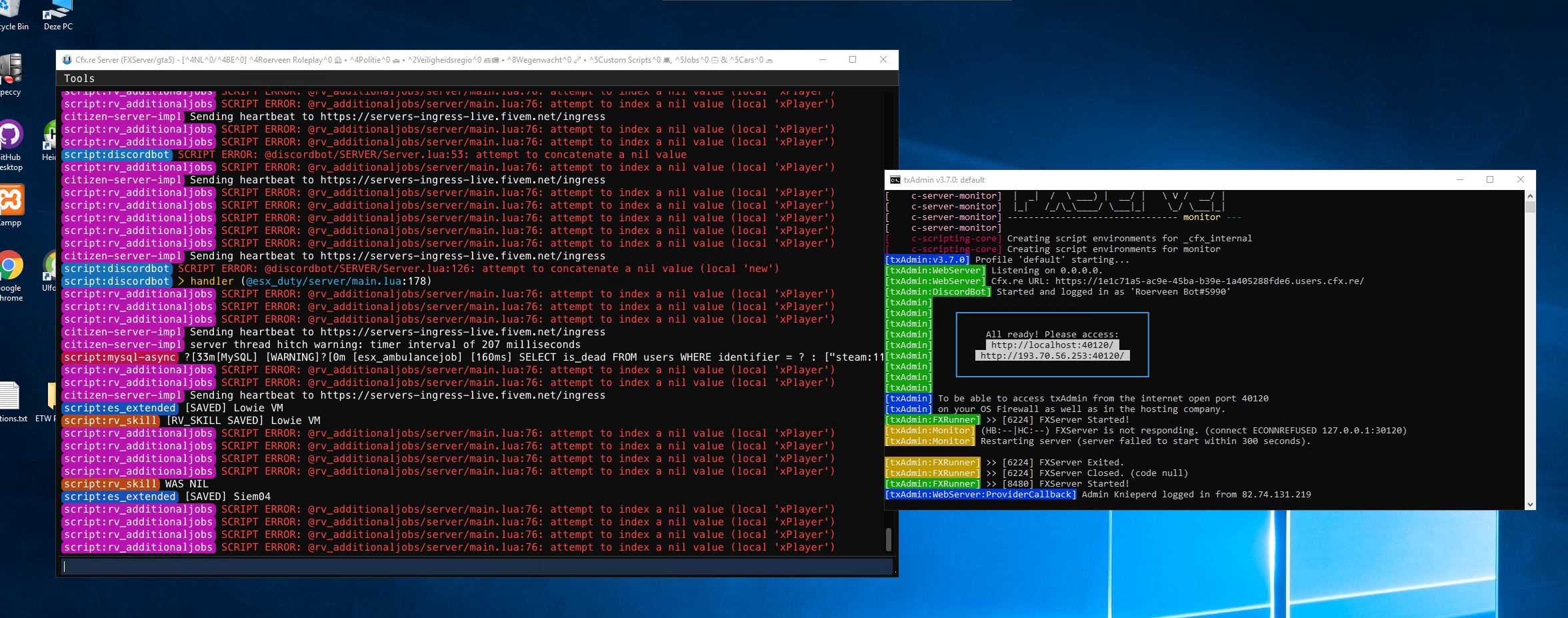Select the Xampp desktop icon
The height and width of the screenshot is (618, 1568).
tap(11, 200)
